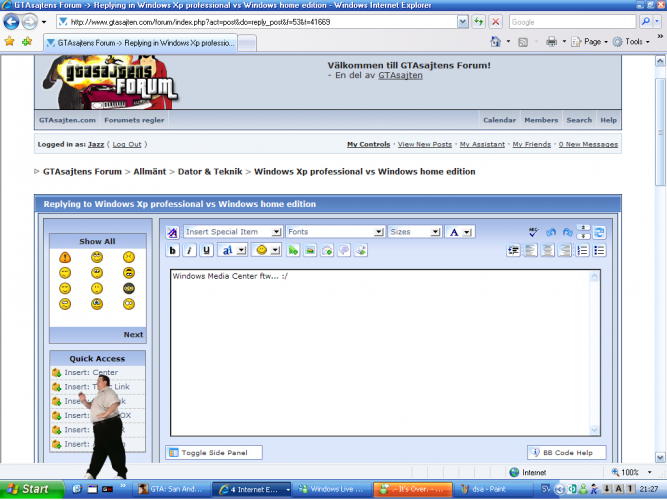Image resolution: width=667 pixels, height=500 pixels.
Task: Open the Calendar menu item
Action: coord(499,120)
